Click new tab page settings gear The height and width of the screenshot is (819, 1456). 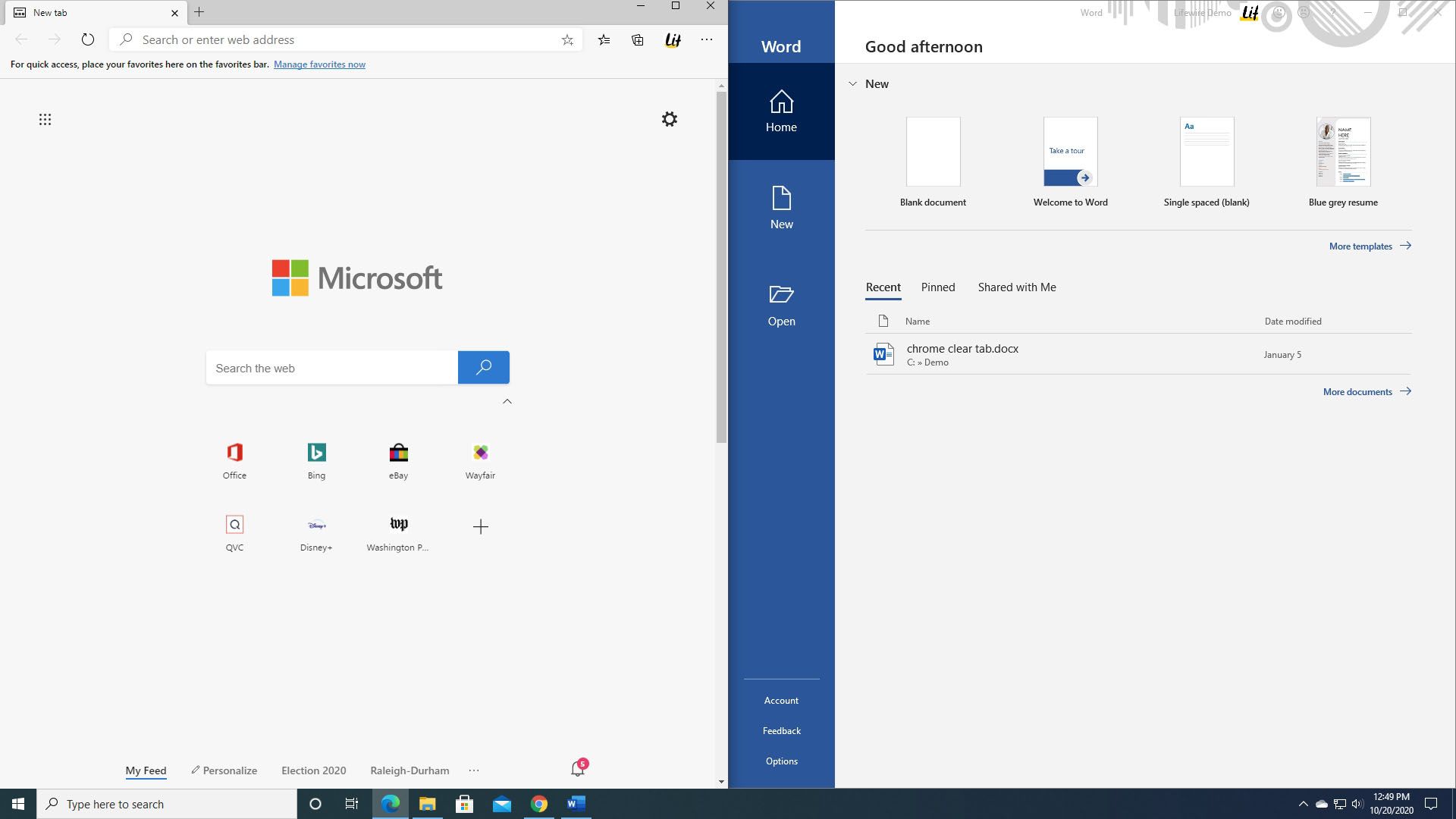(670, 118)
